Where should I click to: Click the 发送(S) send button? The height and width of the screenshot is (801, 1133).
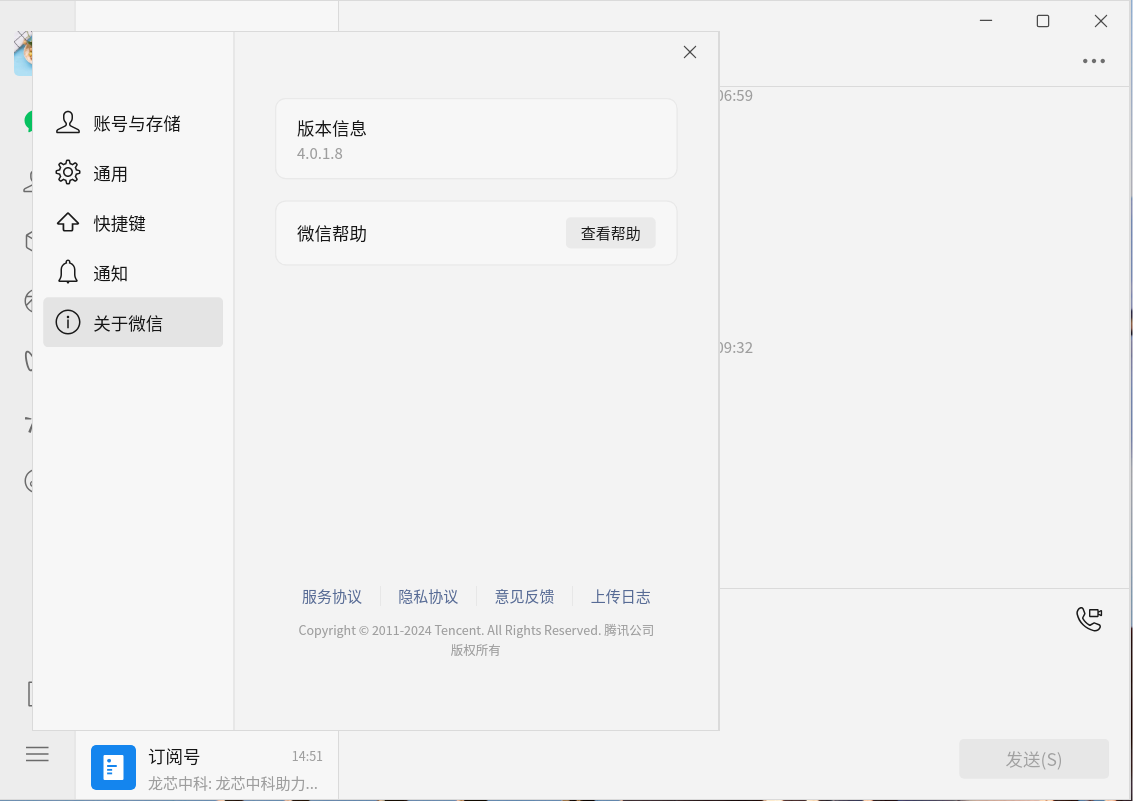(1034, 759)
